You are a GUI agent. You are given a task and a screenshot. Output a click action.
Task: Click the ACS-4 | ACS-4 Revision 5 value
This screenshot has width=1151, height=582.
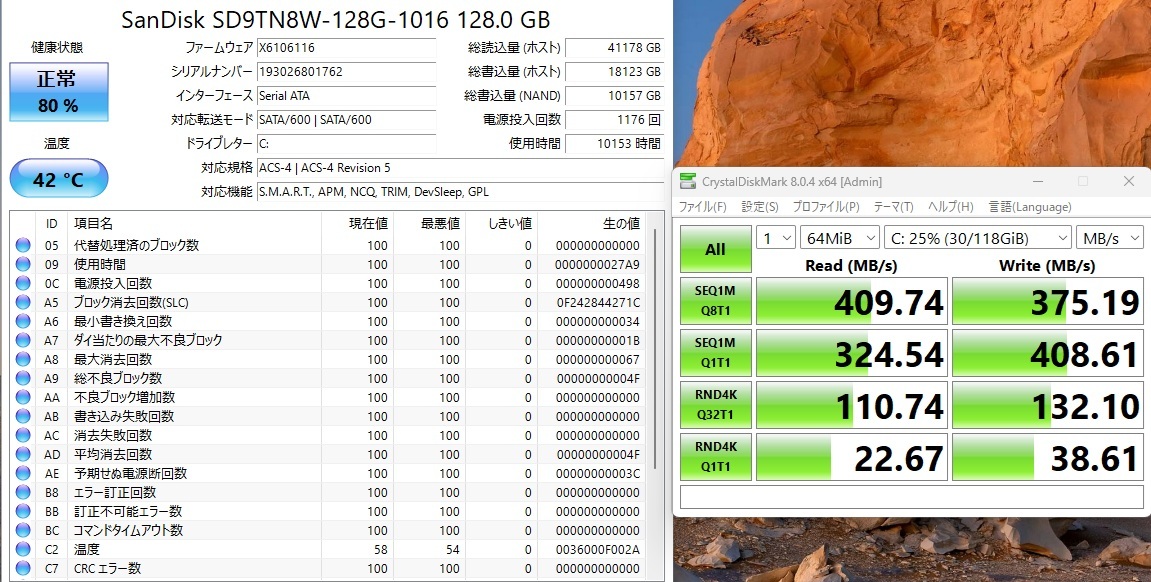pyautogui.click(x=460, y=167)
